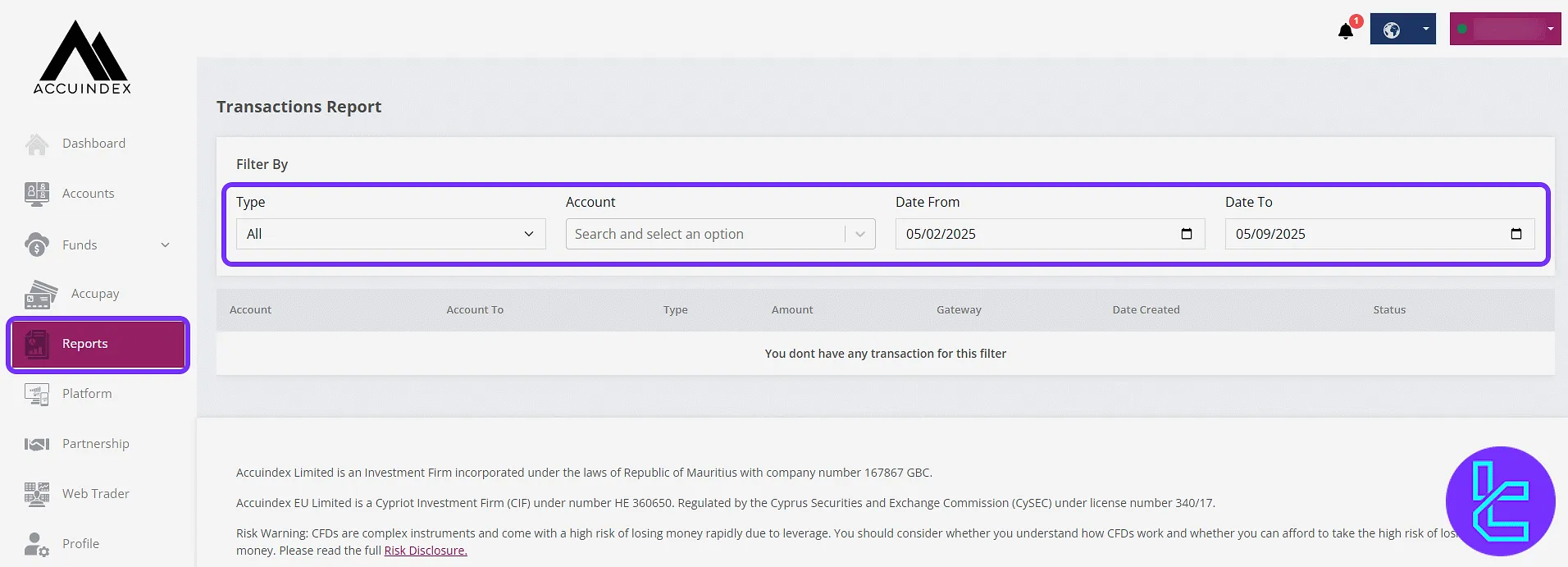
Task: Click the Date To input field
Action: (x=1379, y=234)
